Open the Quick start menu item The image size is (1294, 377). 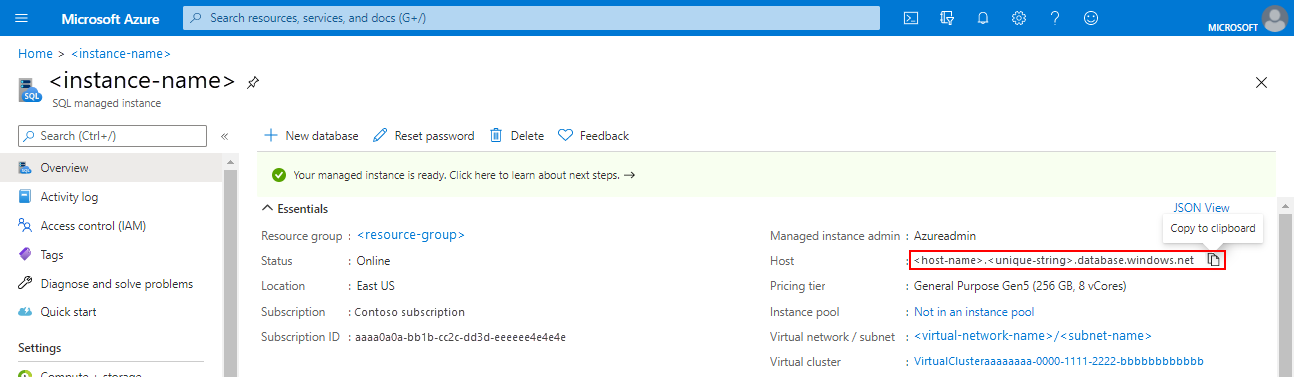click(x=110, y=312)
